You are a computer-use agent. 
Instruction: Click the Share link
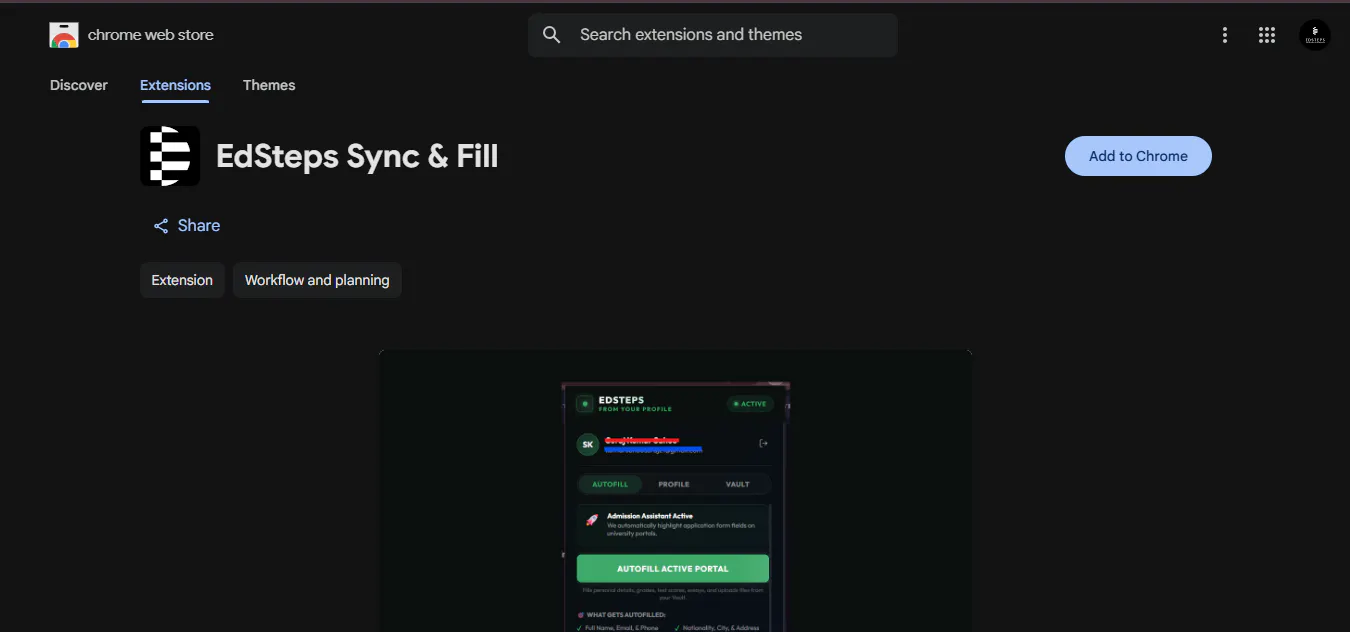[187, 226]
